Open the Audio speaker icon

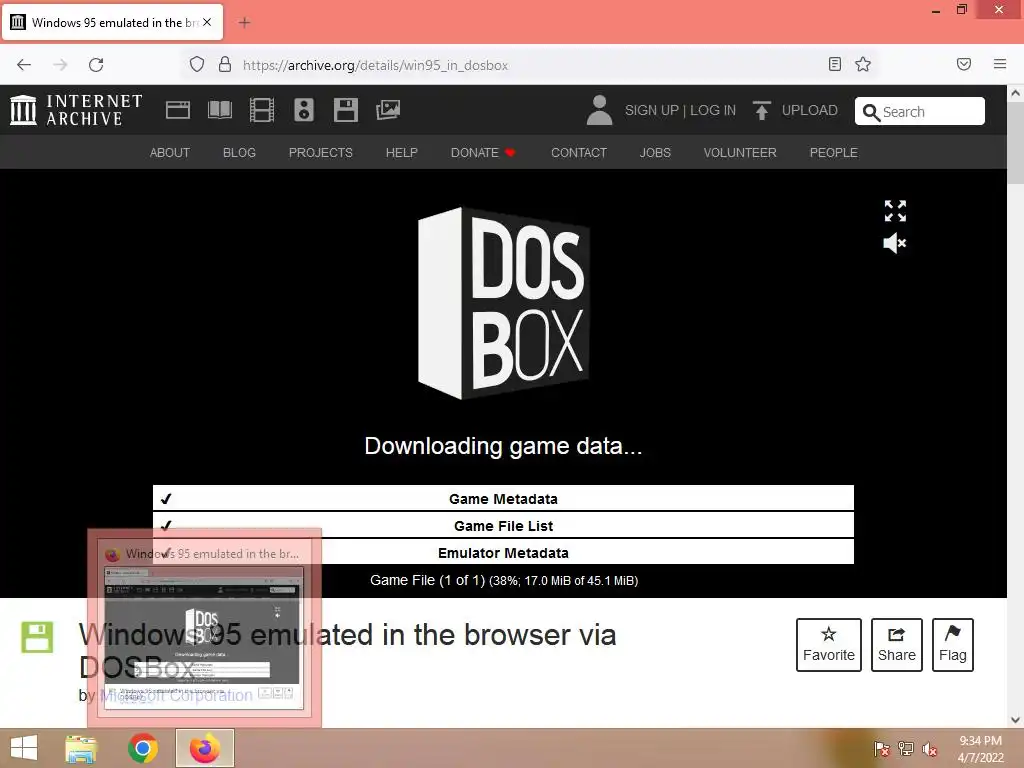coord(304,110)
